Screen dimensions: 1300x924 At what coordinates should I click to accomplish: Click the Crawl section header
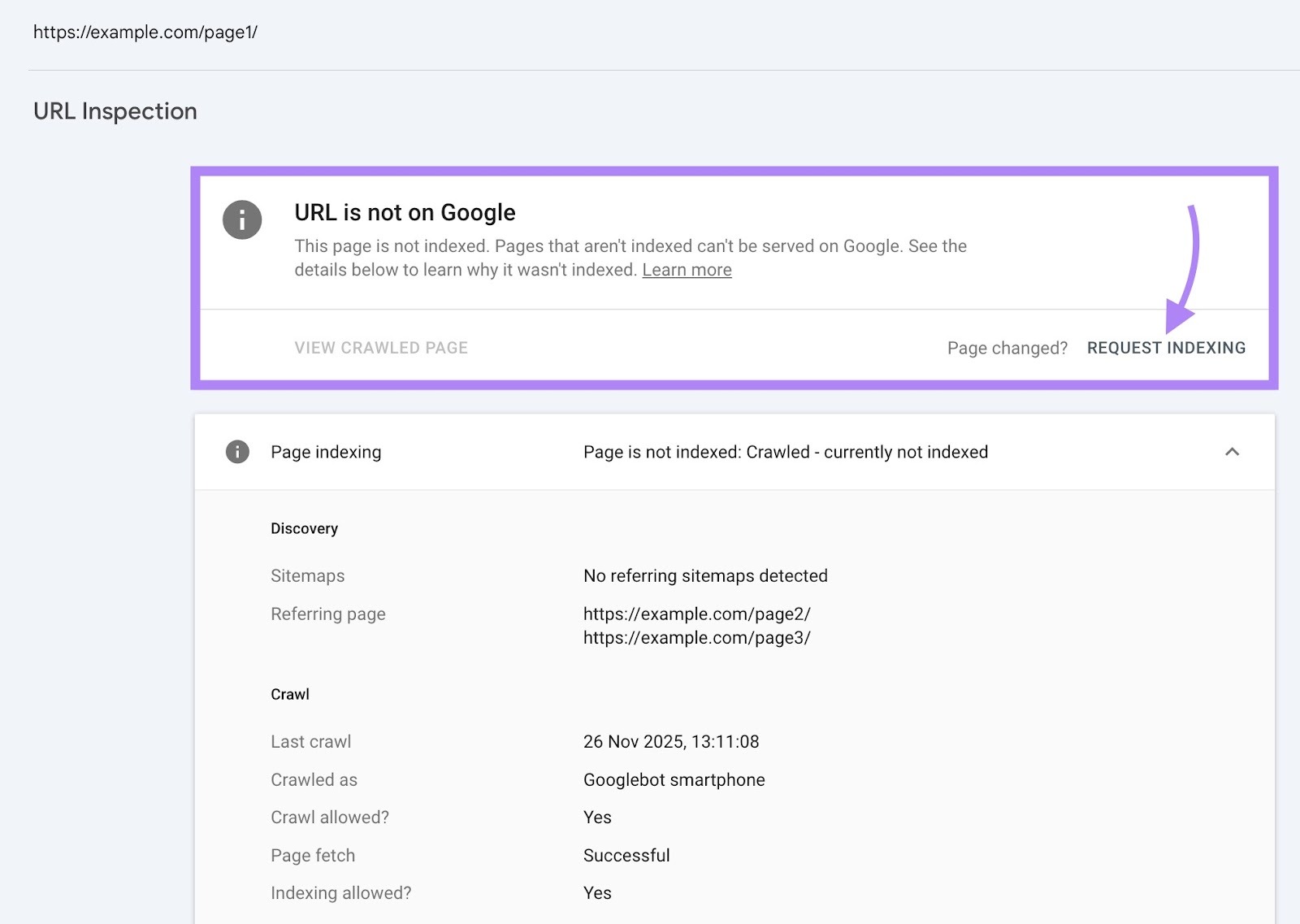coord(290,694)
